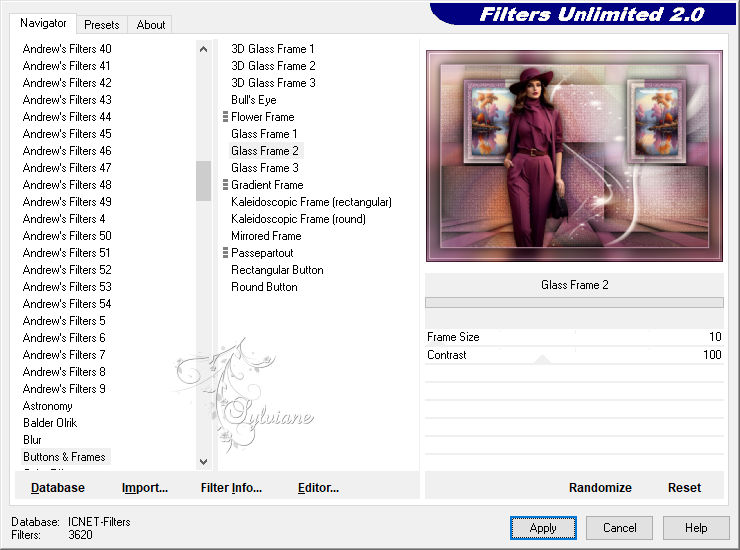Click the Cancel button
The image size is (740, 550).
pos(619,528)
